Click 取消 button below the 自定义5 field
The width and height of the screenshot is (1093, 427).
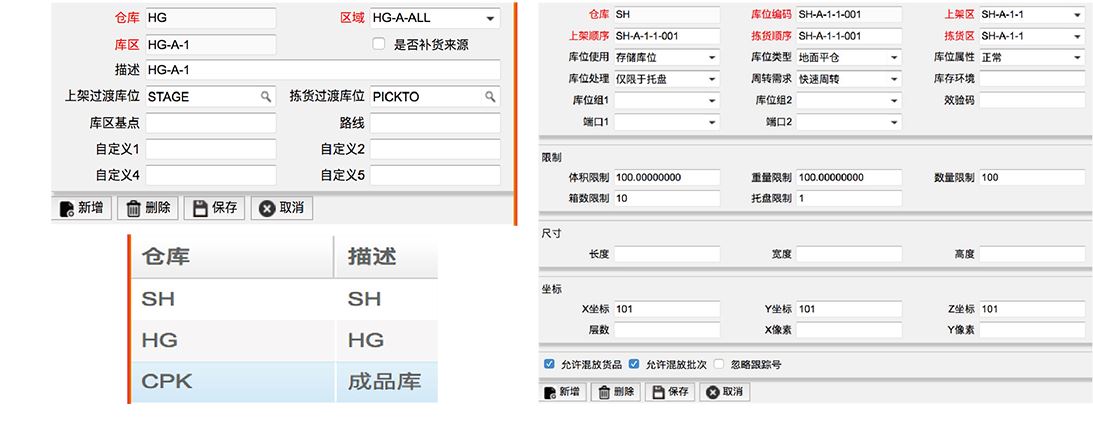(281, 208)
